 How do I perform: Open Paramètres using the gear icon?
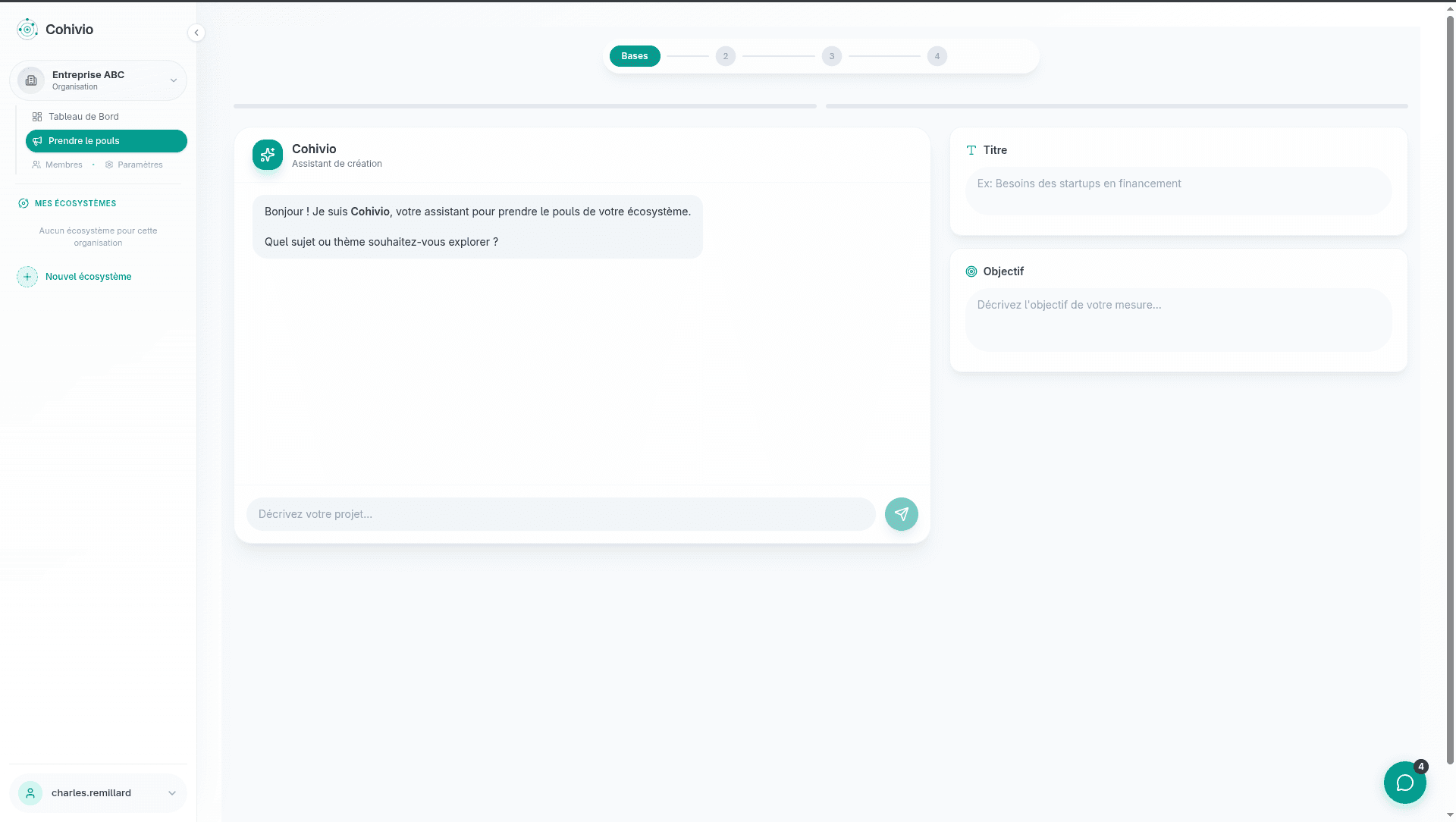pos(109,165)
